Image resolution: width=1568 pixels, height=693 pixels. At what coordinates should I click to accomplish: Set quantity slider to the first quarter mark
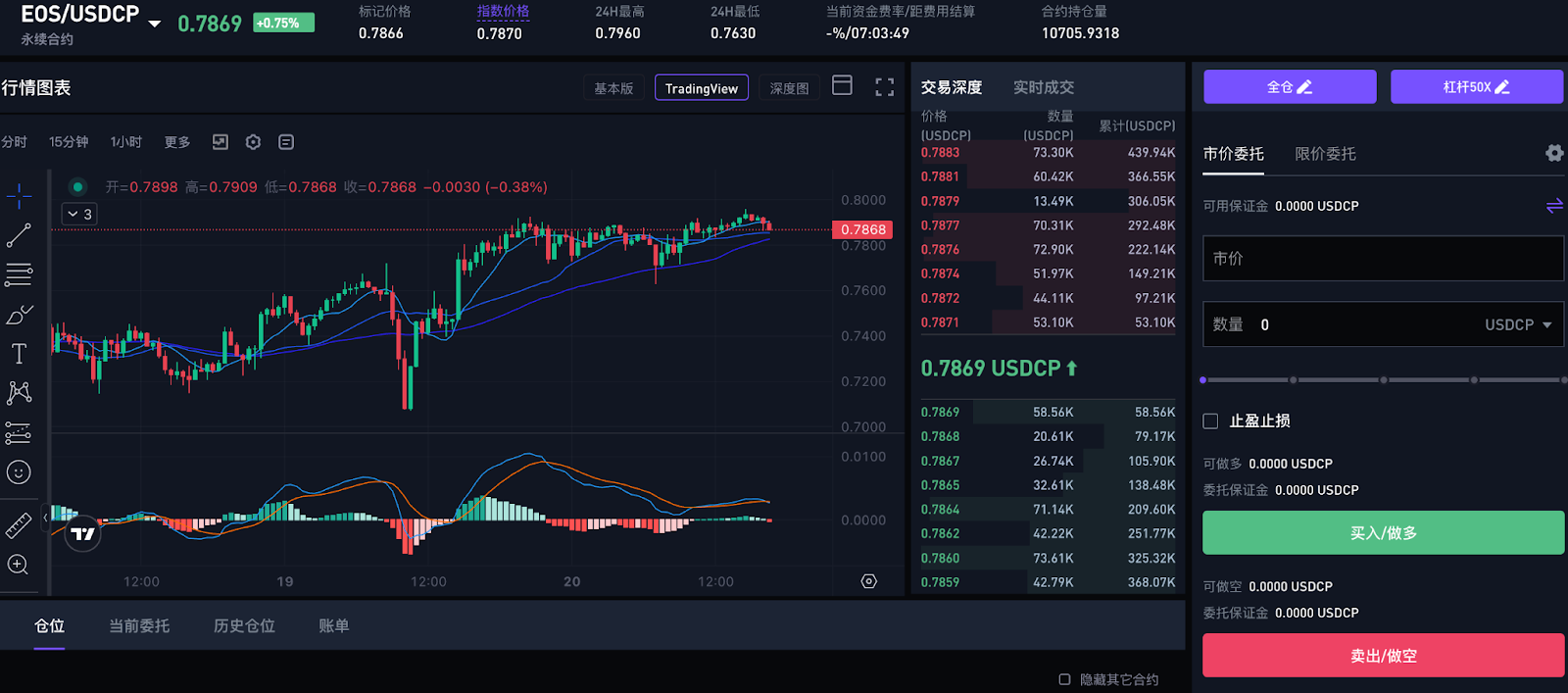pos(1294,379)
